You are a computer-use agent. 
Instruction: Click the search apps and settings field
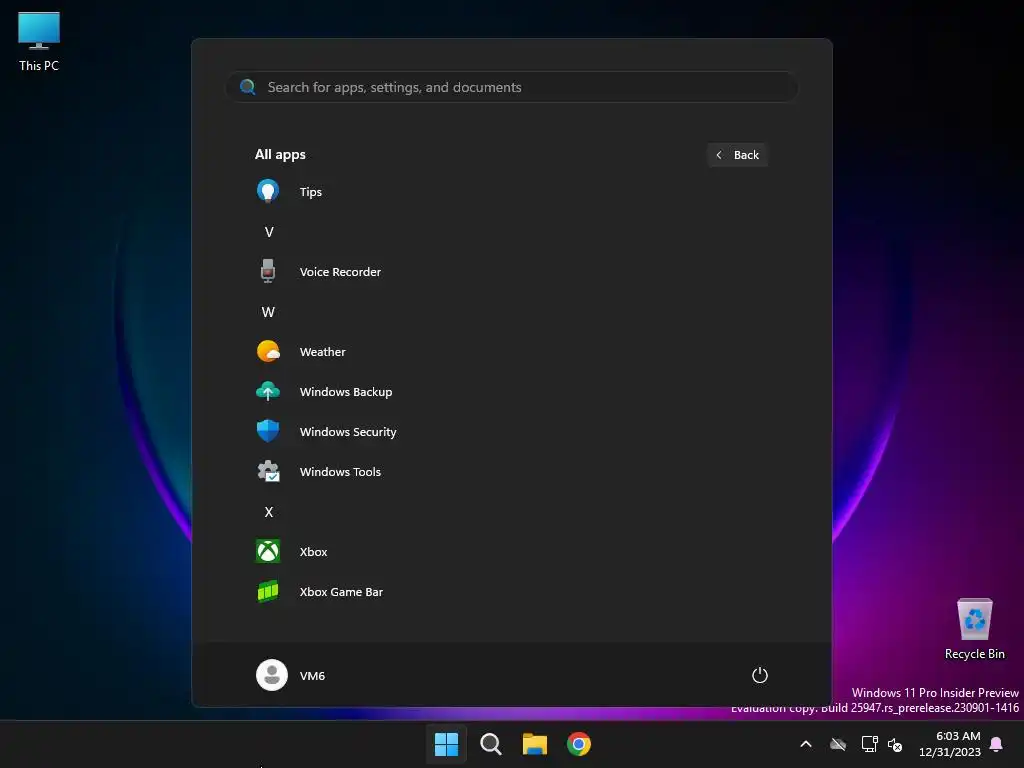click(512, 87)
